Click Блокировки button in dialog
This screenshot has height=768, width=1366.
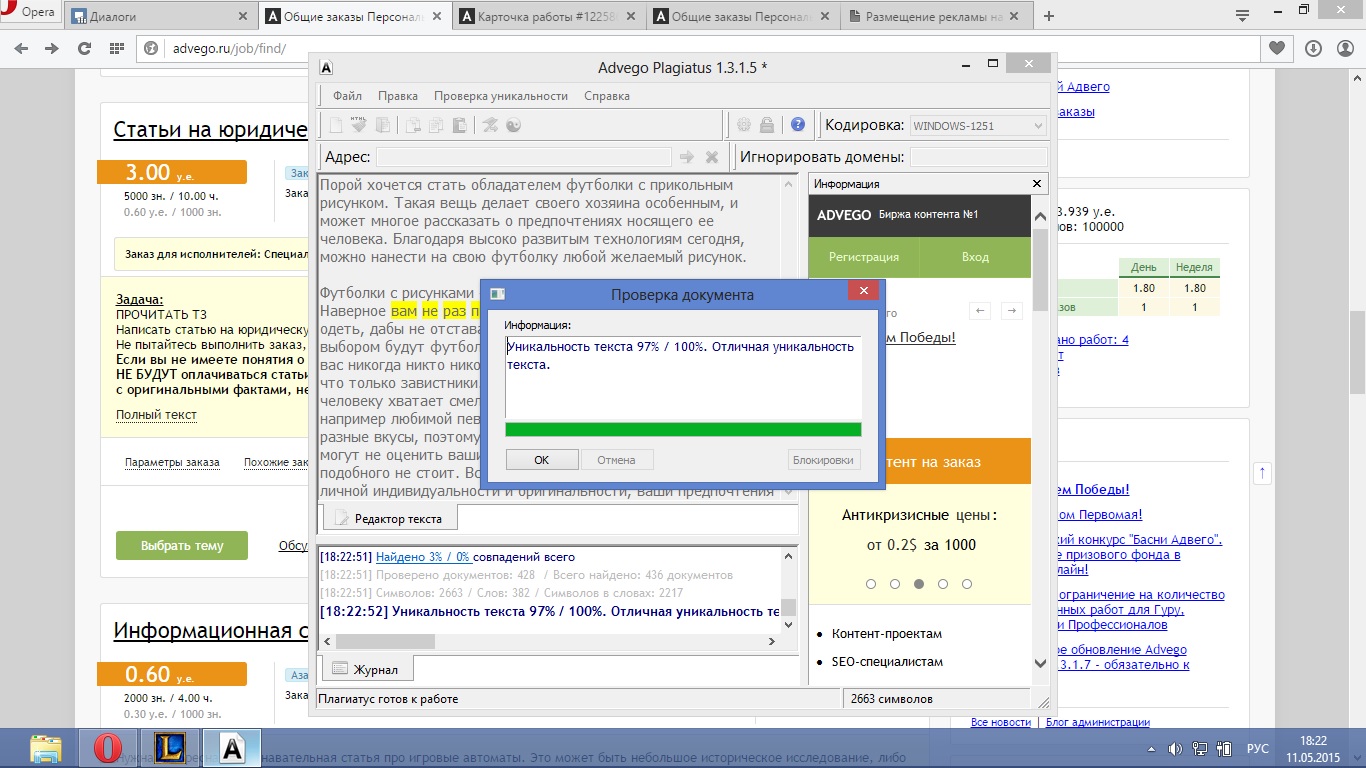823,460
